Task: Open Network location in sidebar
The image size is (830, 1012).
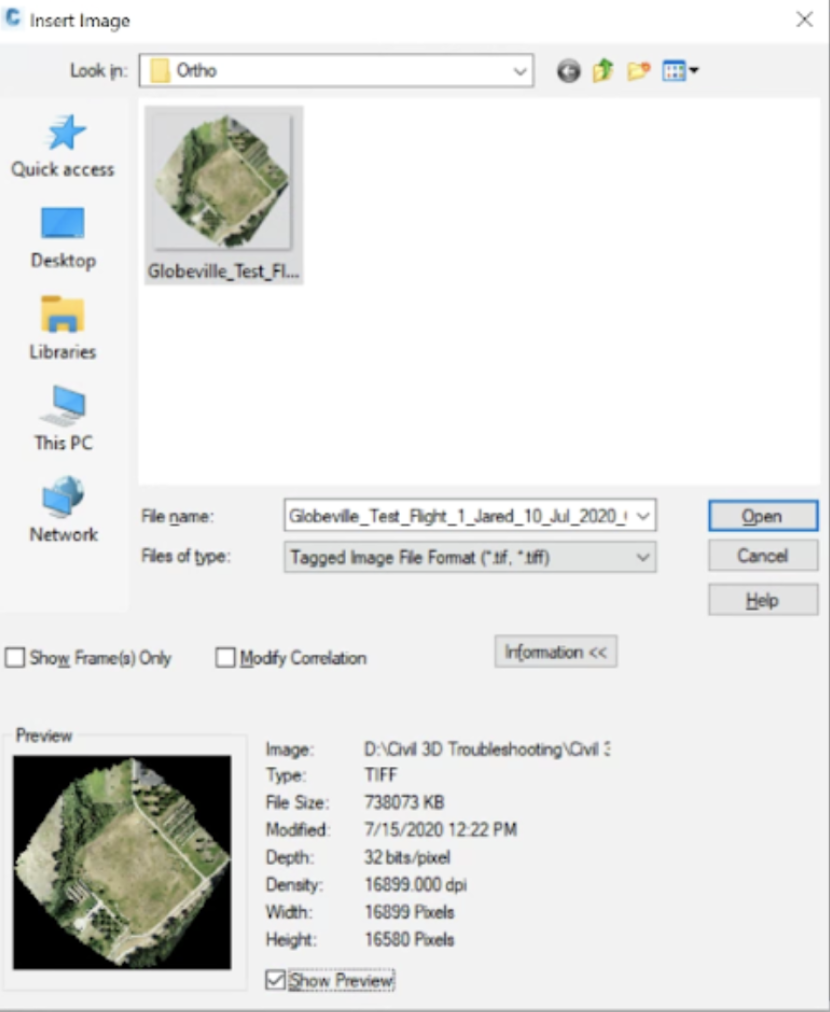Action: tap(63, 510)
